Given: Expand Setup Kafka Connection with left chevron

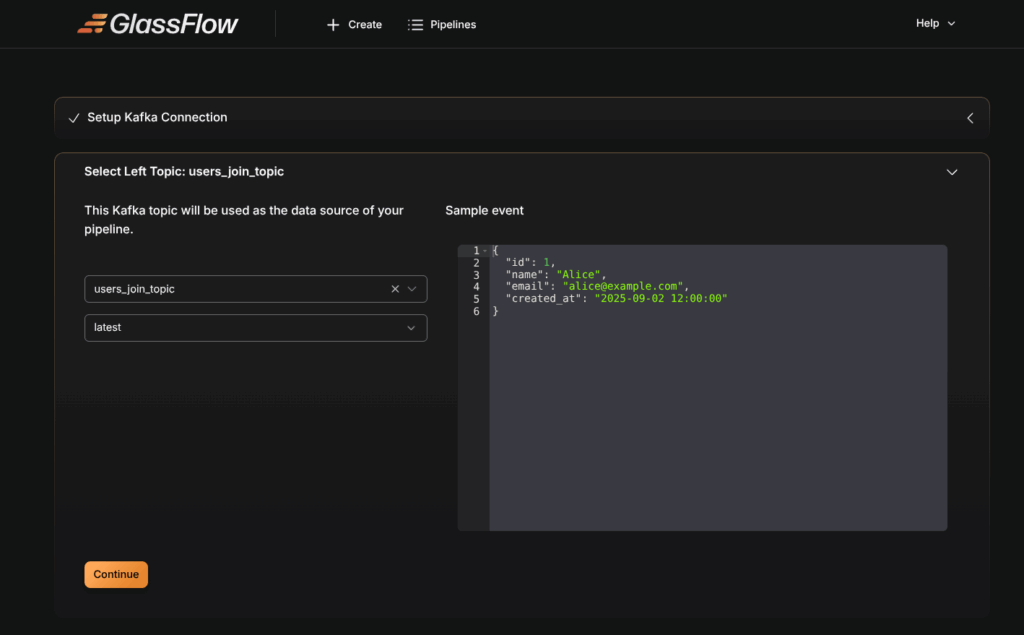Looking at the screenshot, I should click(x=969, y=118).
